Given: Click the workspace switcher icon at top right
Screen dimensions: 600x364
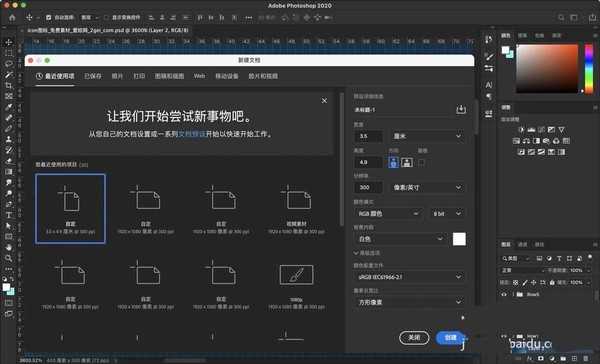Looking at the screenshot, I should coord(574,17).
